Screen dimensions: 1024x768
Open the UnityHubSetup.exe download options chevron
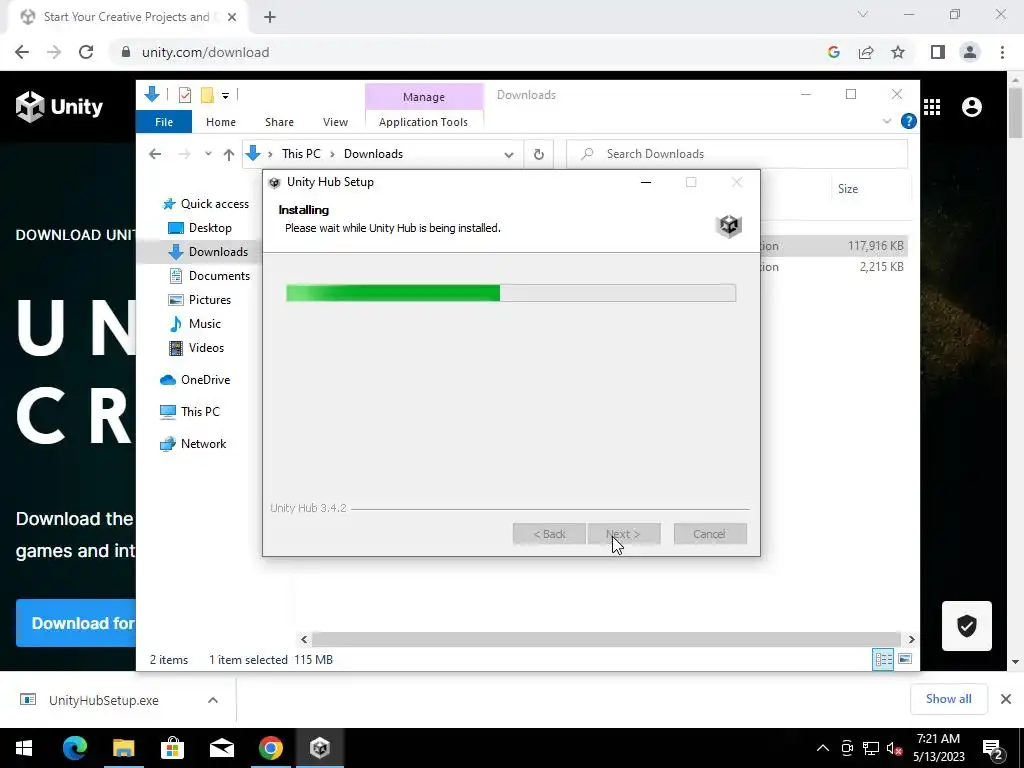click(212, 700)
